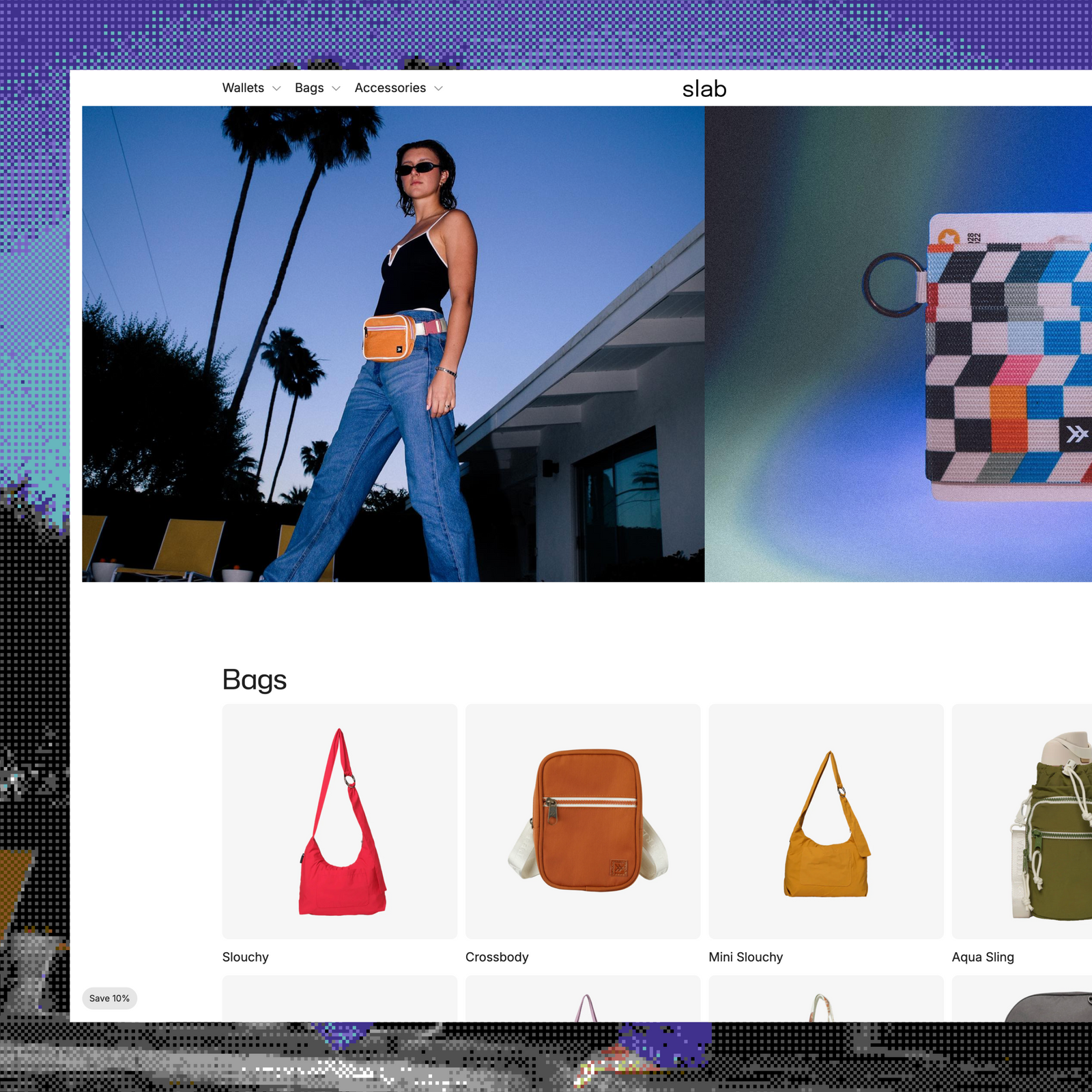Select the orange Crossbody bag image
Screen dimensions: 1092x1092
click(x=583, y=821)
